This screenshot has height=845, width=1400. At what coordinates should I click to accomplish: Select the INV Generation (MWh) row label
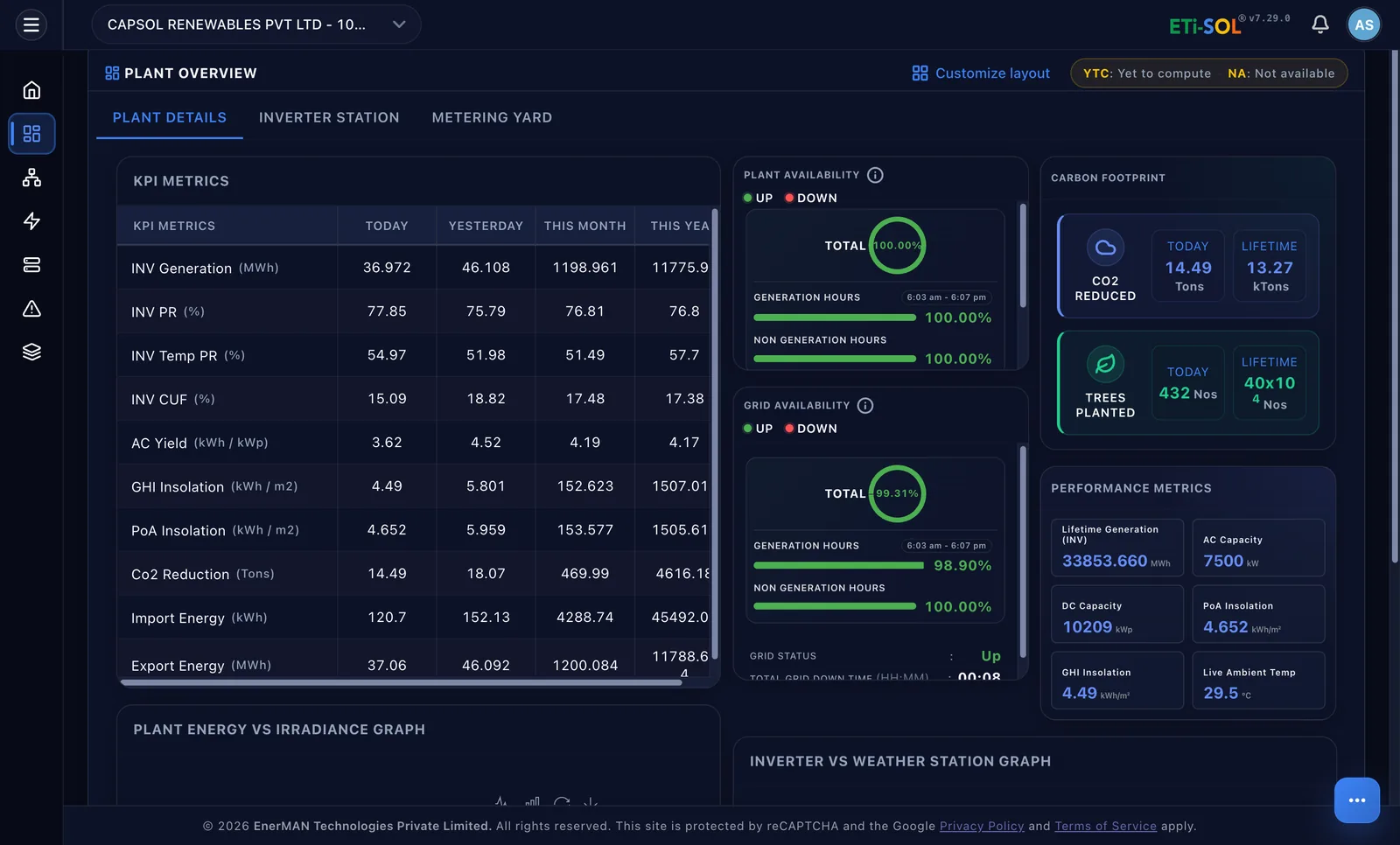[205, 269]
